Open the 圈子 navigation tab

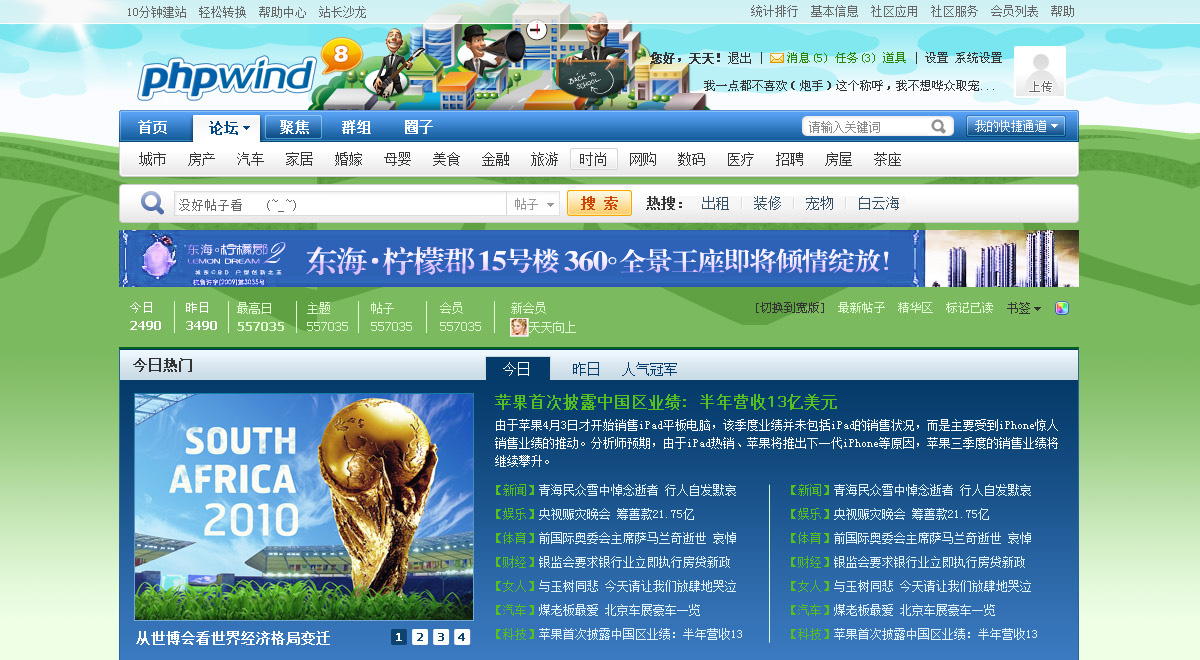[x=418, y=128]
